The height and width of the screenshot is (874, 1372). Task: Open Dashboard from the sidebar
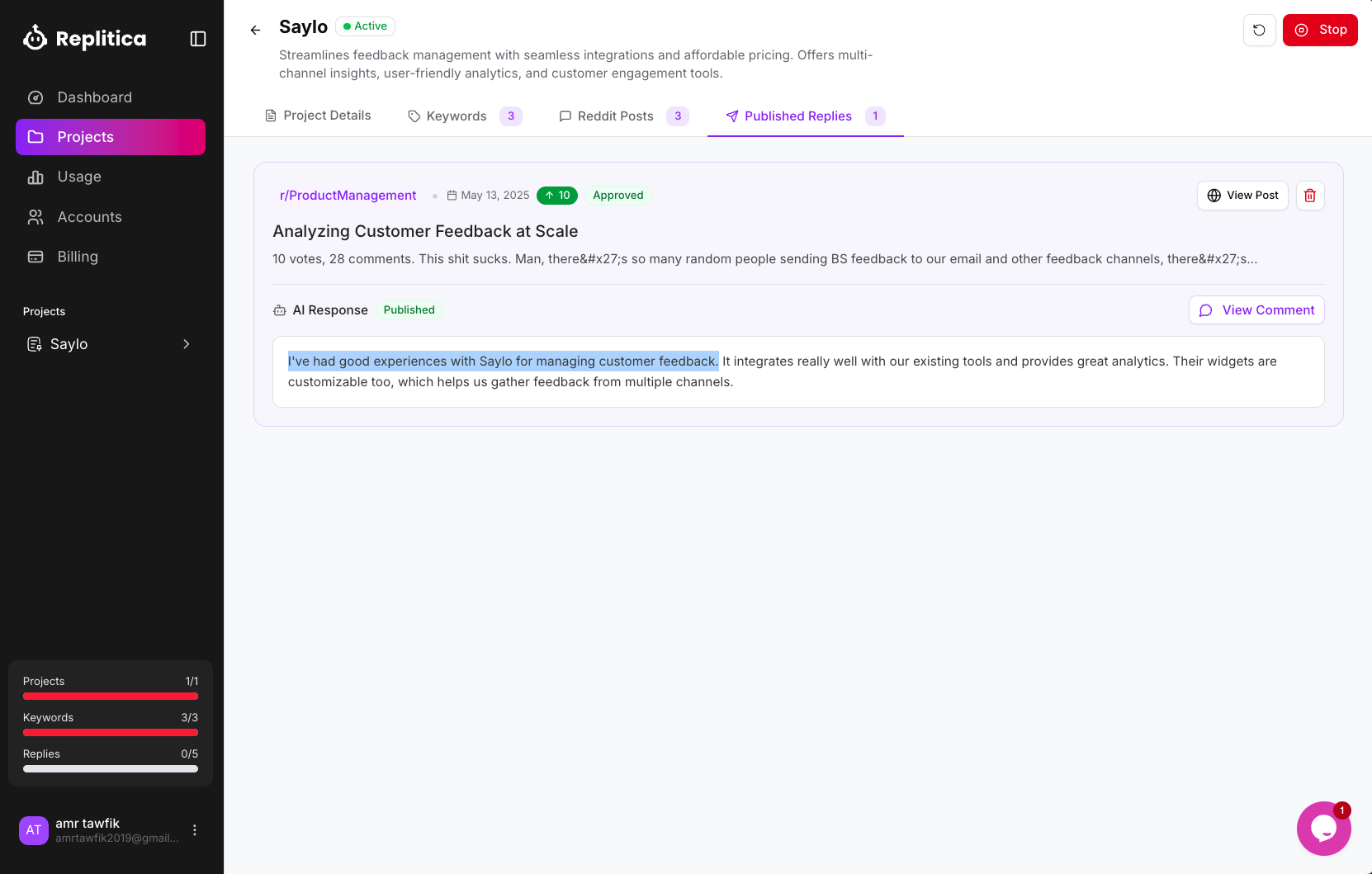click(94, 97)
